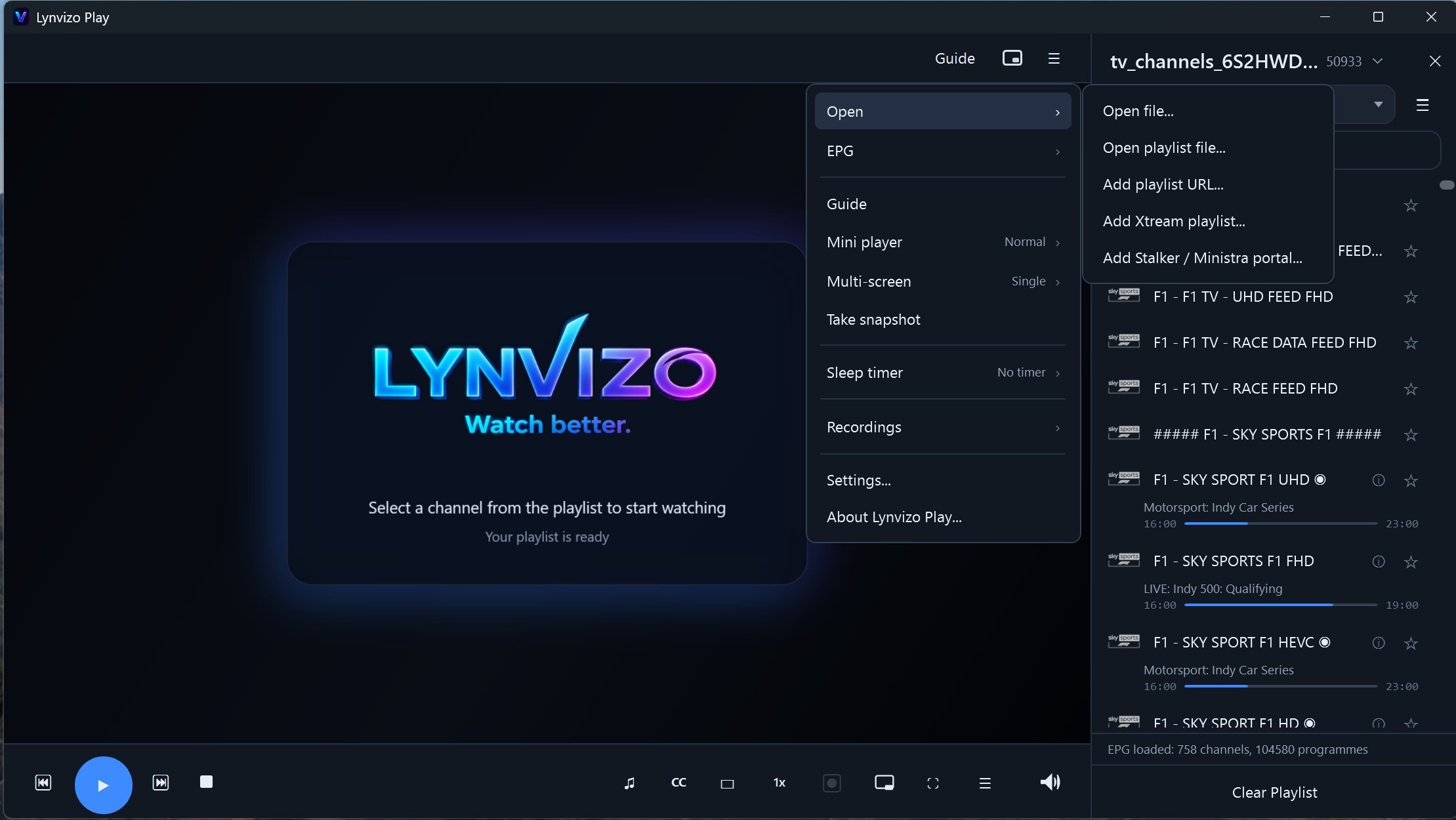Select Add Xtream playlist...
Image resolution: width=1456 pixels, height=820 pixels.
(x=1207, y=221)
